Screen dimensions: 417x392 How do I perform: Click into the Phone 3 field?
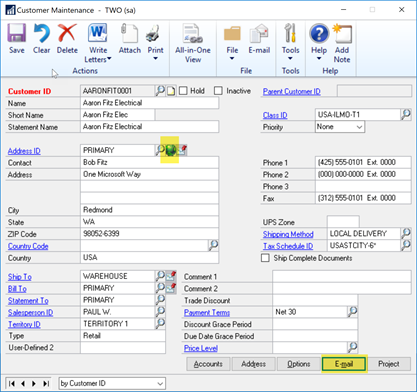coord(363,186)
